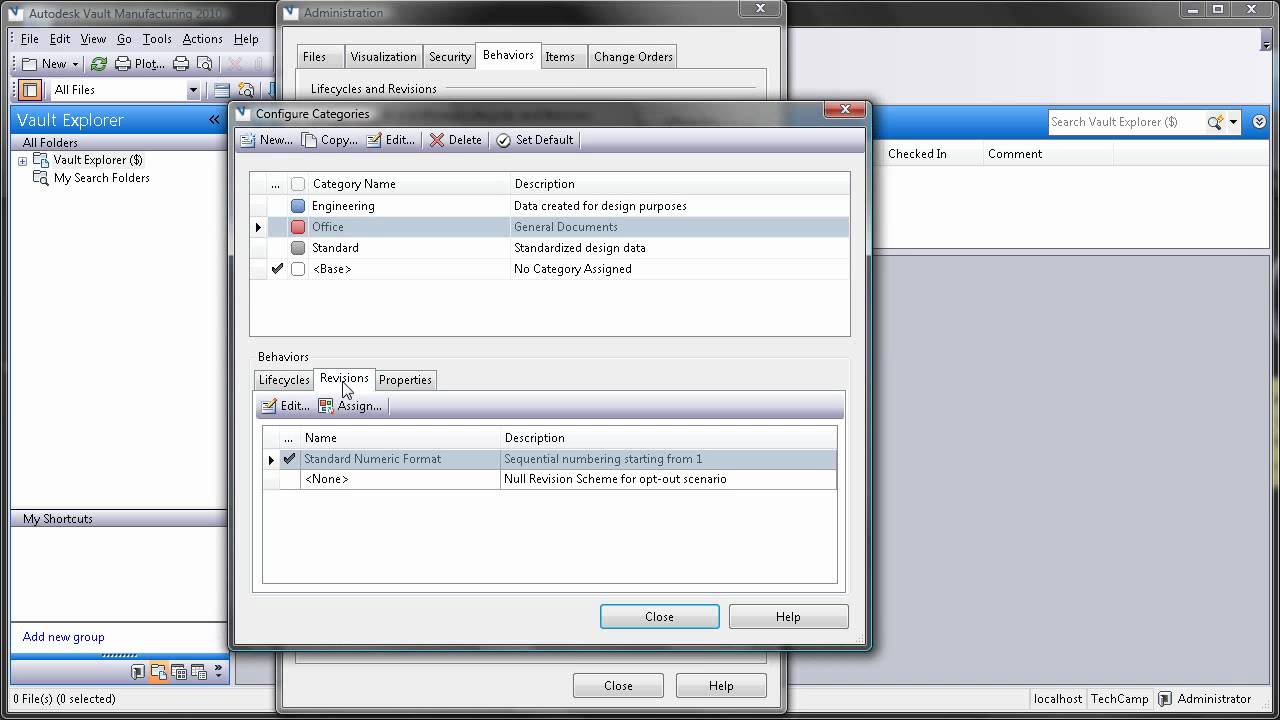This screenshot has height=720, width=1280.
Task: Open search options dropdown arrow
Action: (1233, 122)
